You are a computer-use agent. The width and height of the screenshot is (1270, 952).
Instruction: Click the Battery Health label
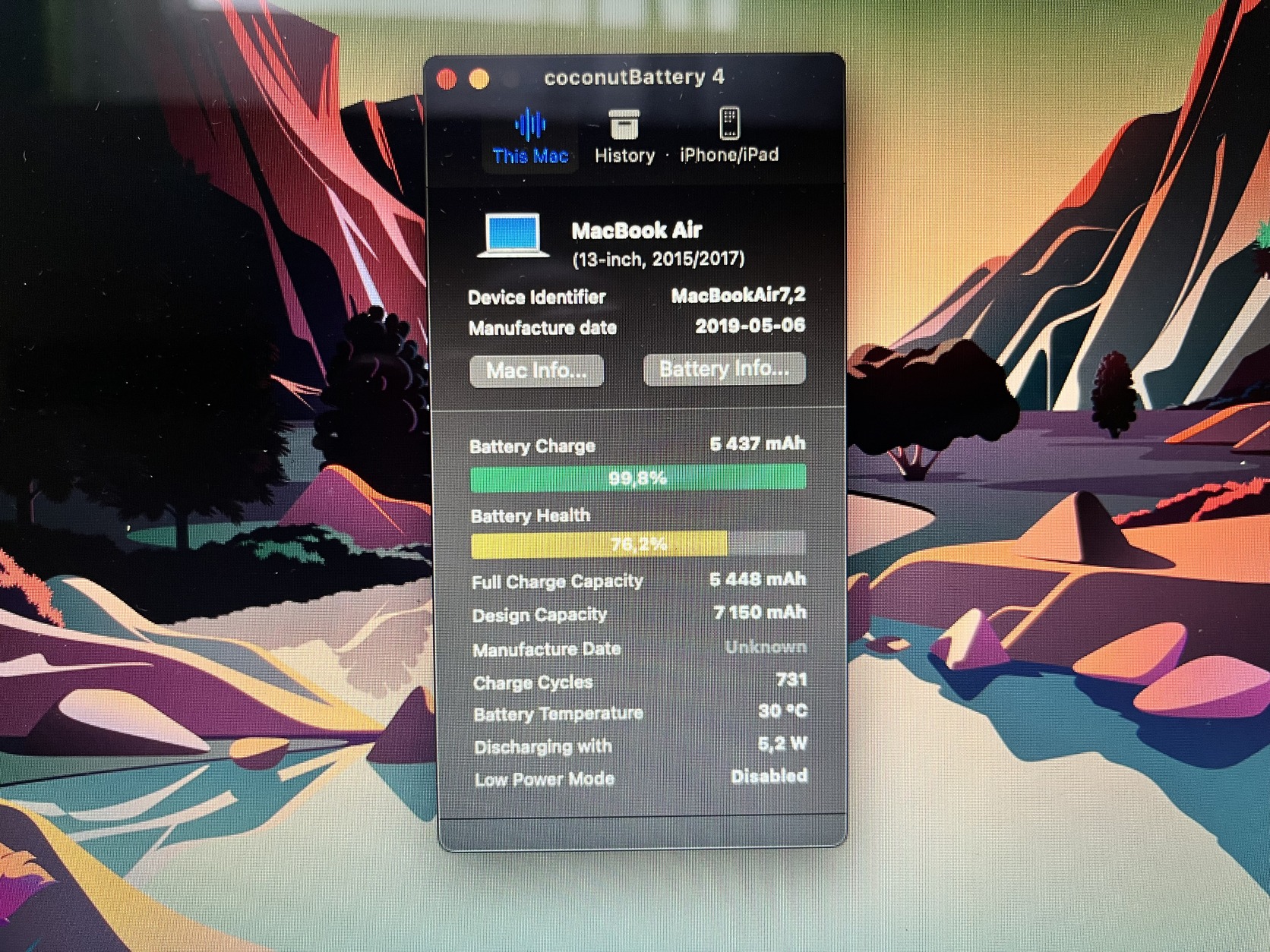click(x=530, y=516)
